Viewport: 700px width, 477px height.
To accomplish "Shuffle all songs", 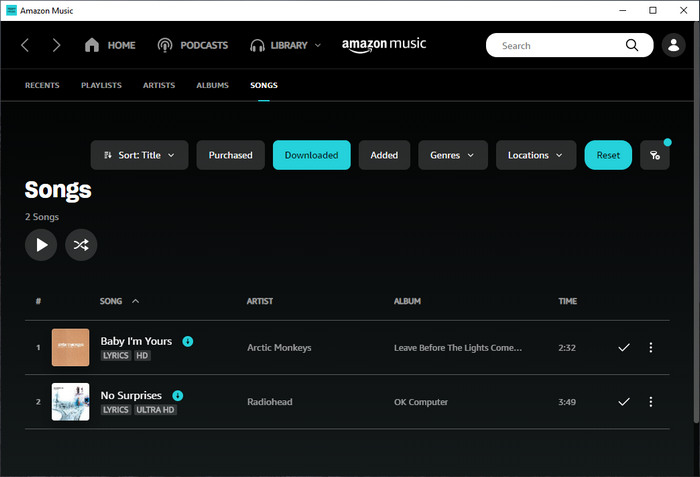I will [81, 245].
